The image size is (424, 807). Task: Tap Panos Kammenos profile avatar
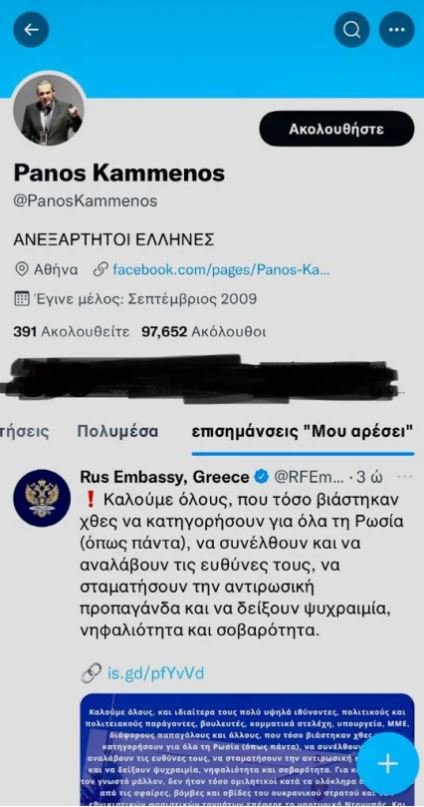[x=48, y=109]
